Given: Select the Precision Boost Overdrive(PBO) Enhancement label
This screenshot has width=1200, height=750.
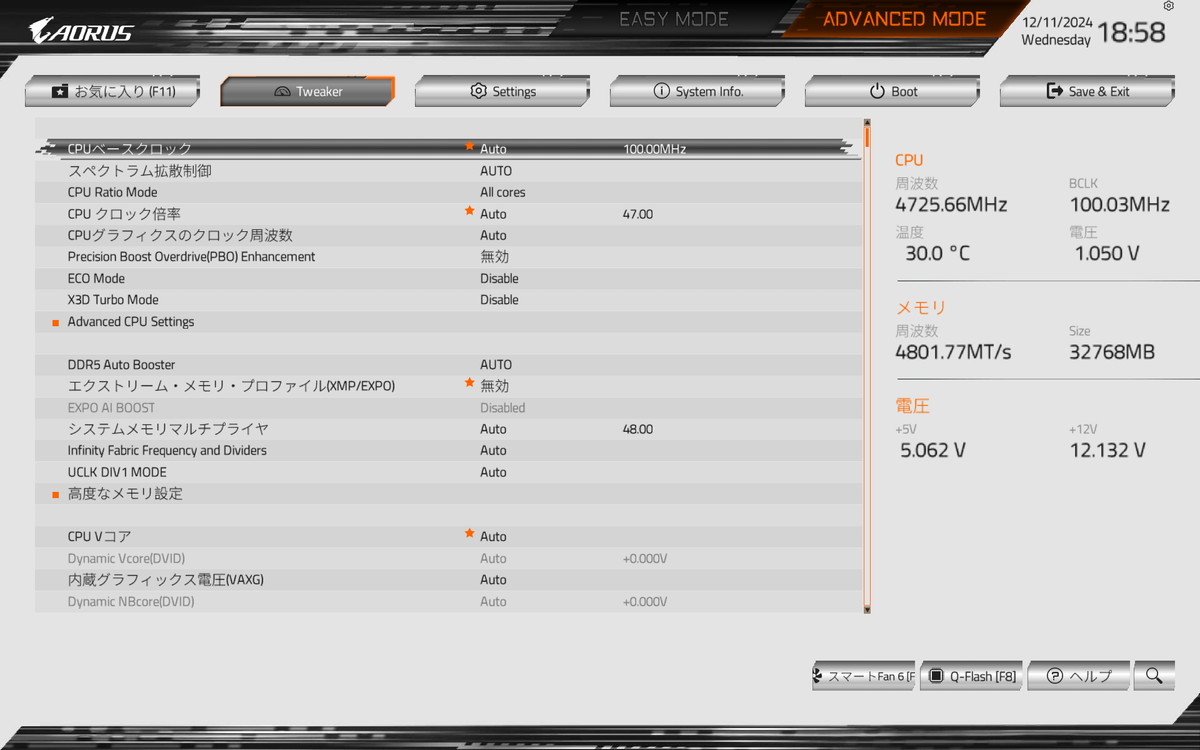Looking at the screenshot, I should [x=191, y=257].
